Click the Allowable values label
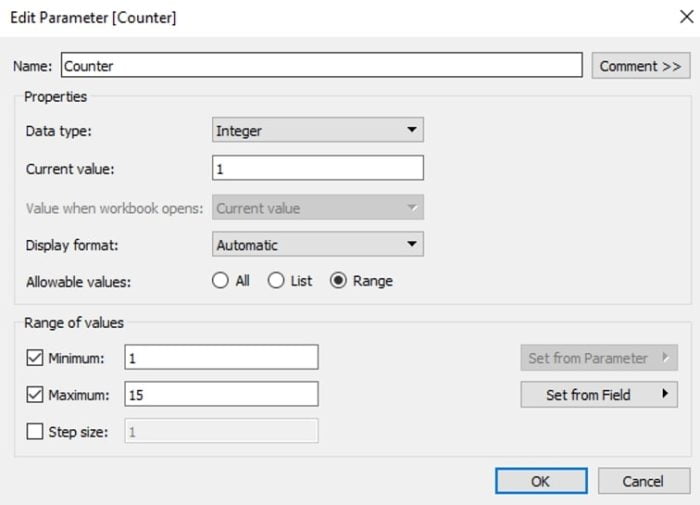 click(79, 282)
